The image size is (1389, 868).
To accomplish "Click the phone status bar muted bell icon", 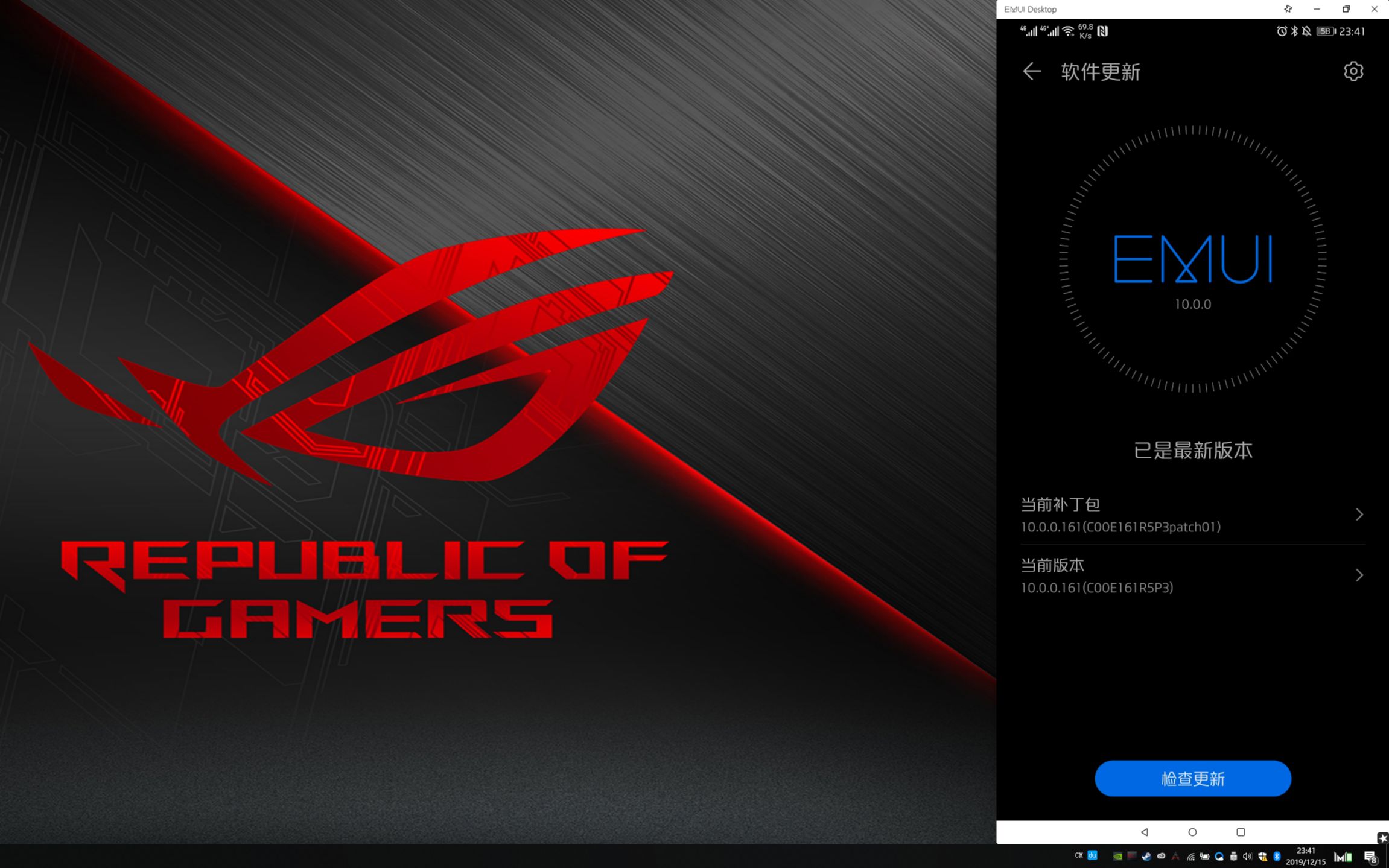I will (1306, 31).
